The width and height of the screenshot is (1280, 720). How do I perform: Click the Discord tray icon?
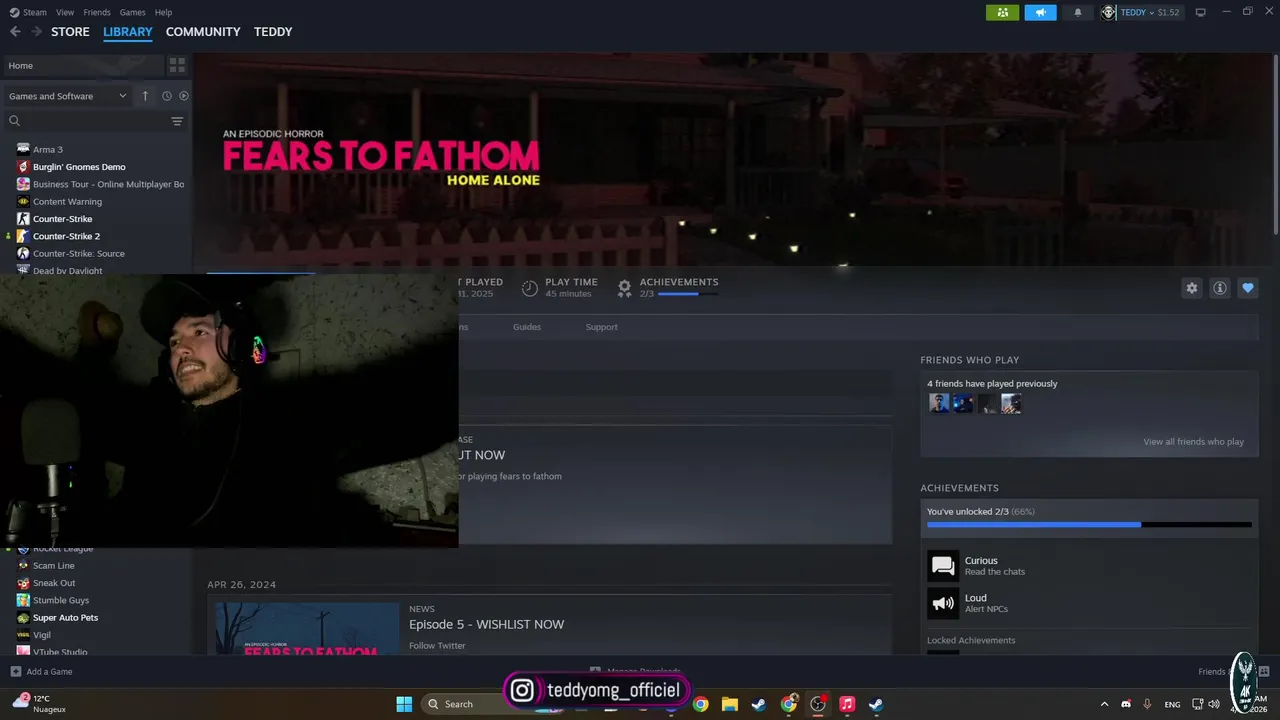tap(1126, 704)
